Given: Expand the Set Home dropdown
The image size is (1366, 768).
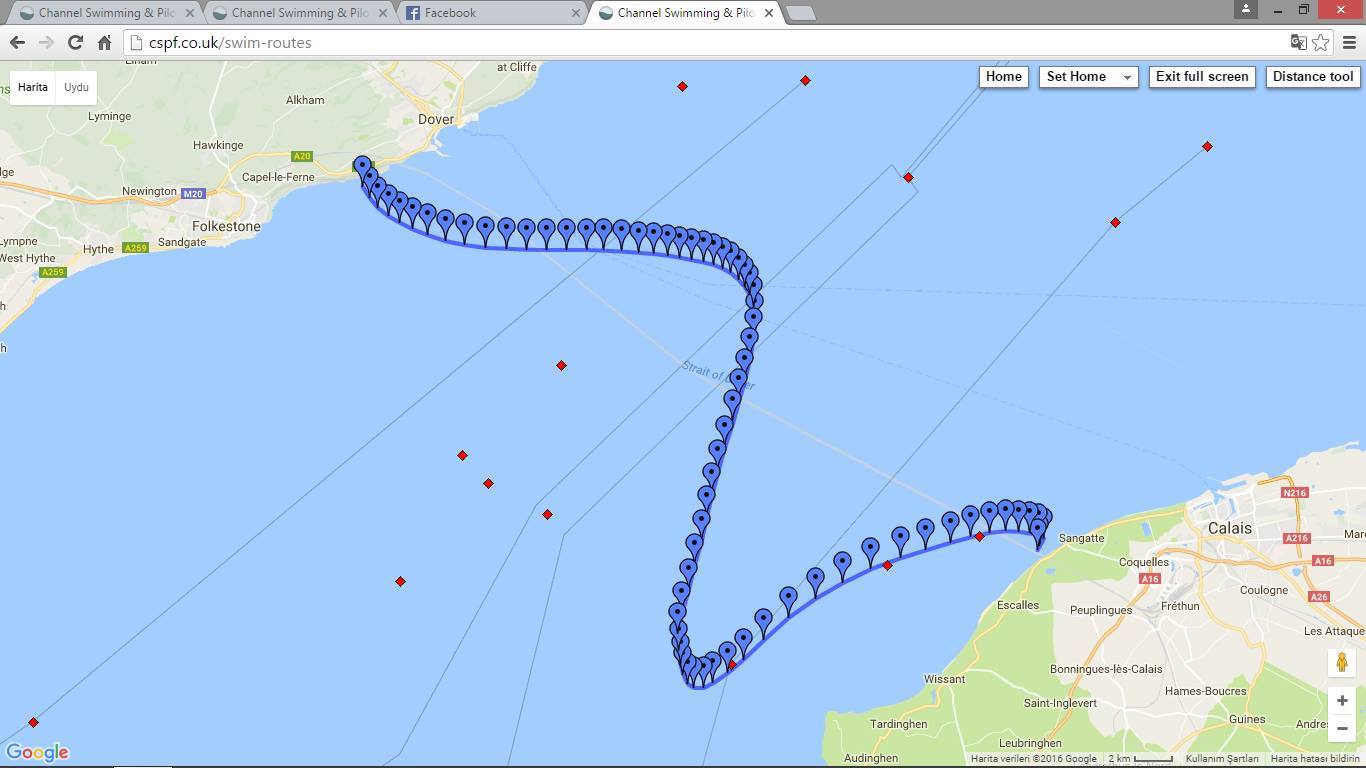Looking at the screenshot, I should [x=1088, y=77].
